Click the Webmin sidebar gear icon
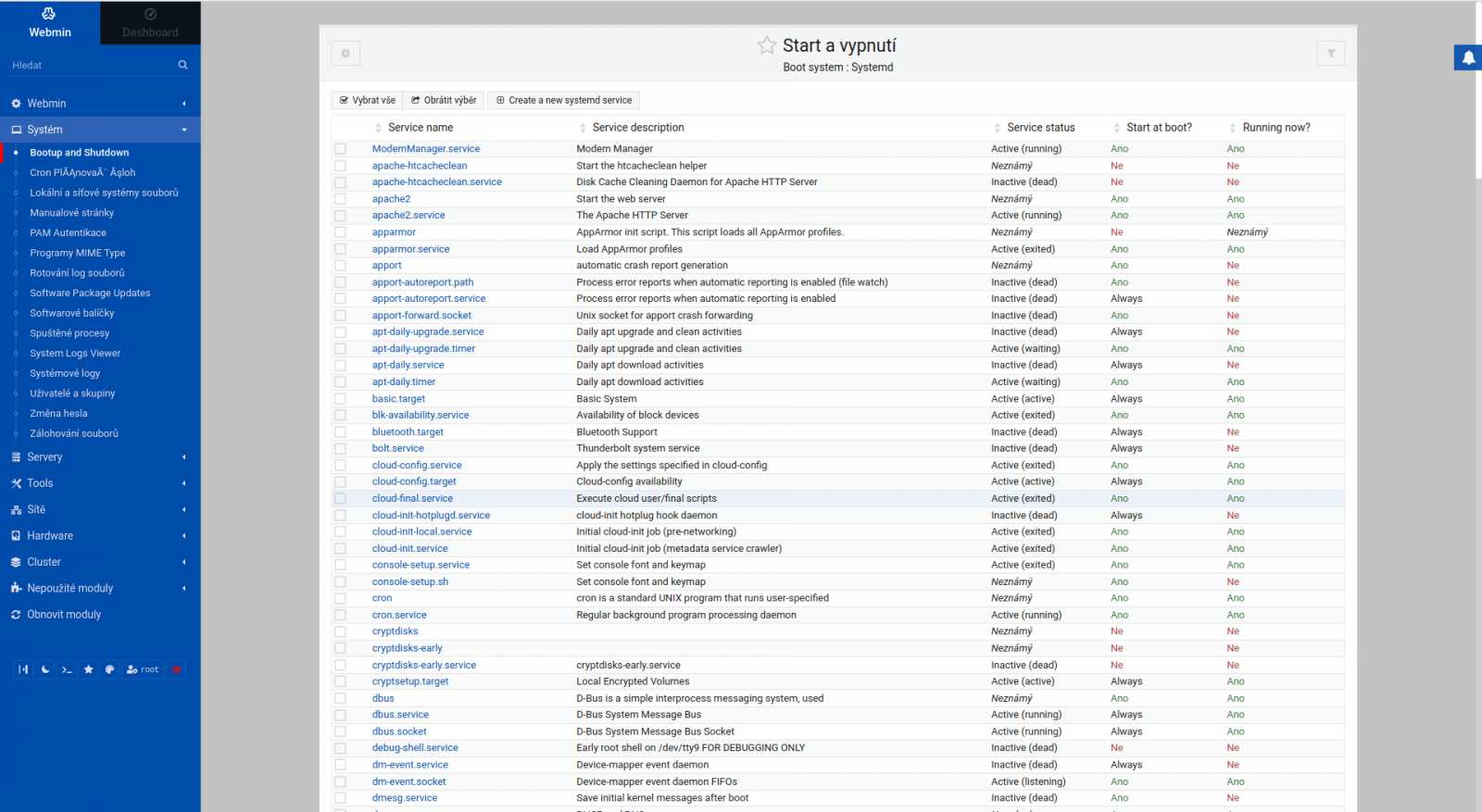 [16, 104]
